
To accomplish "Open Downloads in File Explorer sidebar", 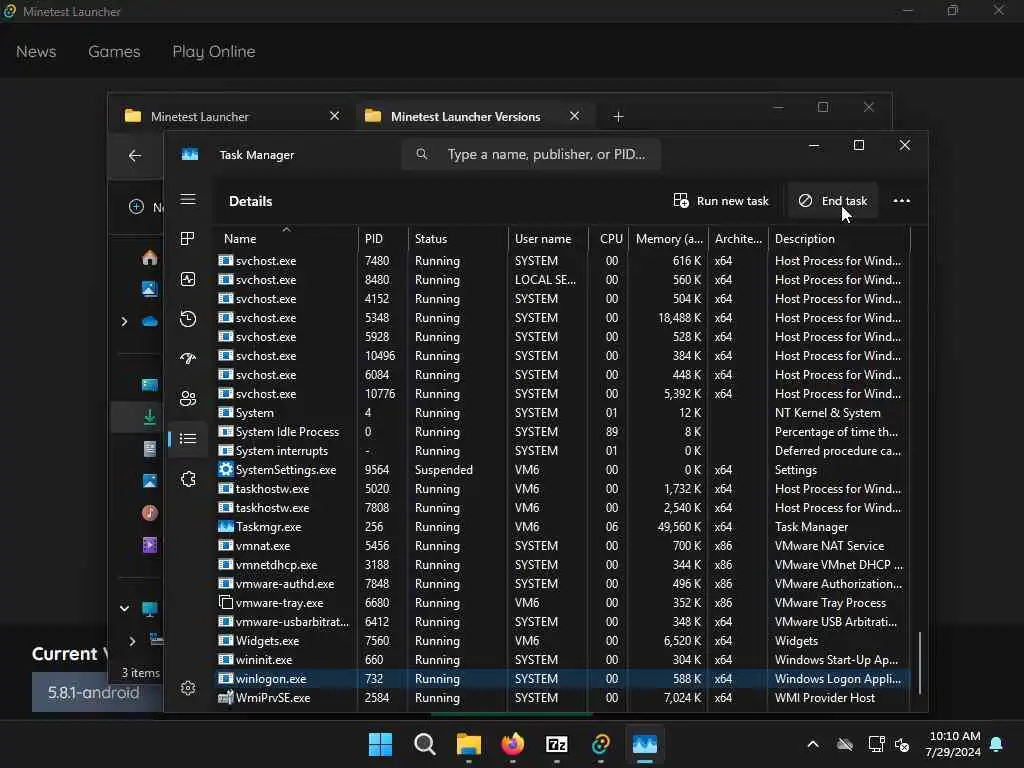I will coord(150,417).
